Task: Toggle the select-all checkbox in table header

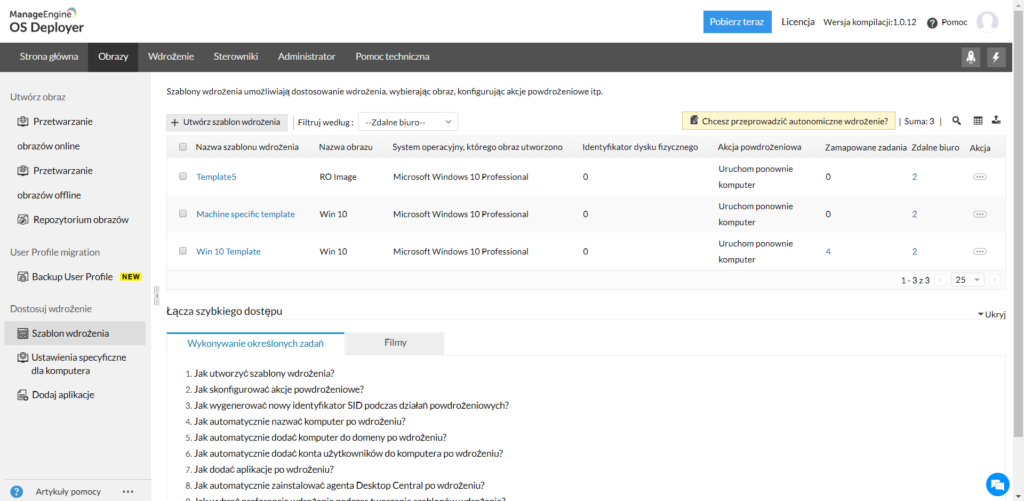Action: 183,147
